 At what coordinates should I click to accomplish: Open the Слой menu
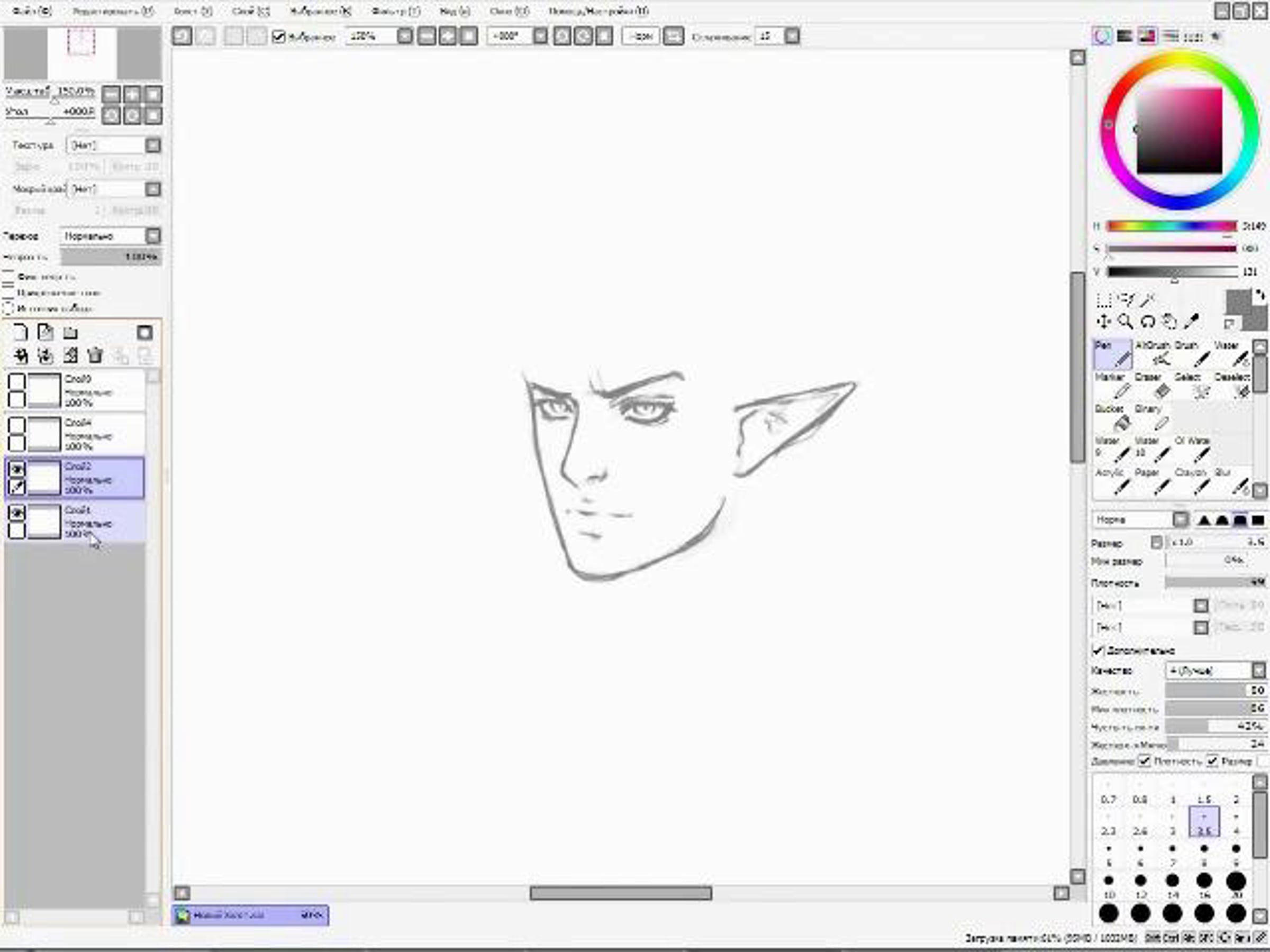250,11
